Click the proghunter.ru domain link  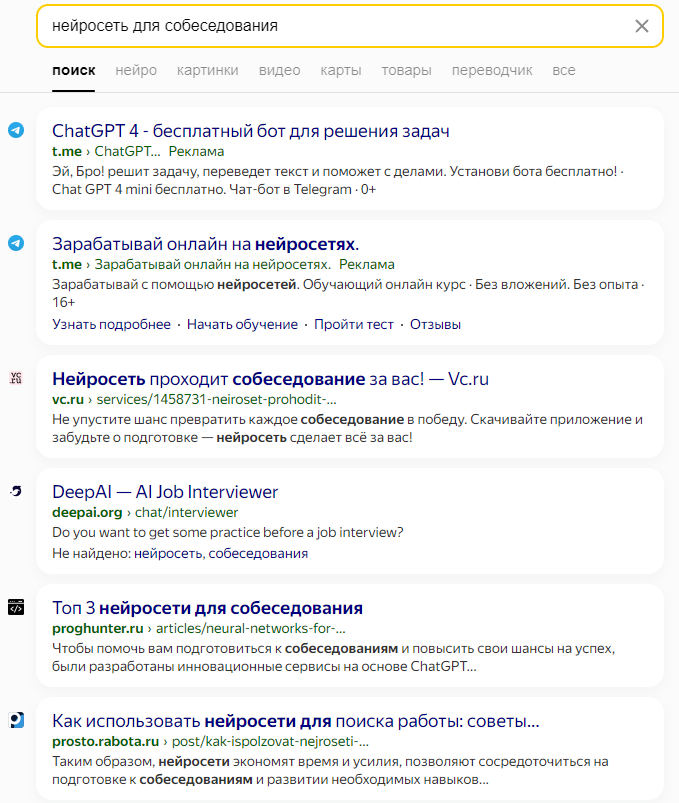tap(97, 628)
